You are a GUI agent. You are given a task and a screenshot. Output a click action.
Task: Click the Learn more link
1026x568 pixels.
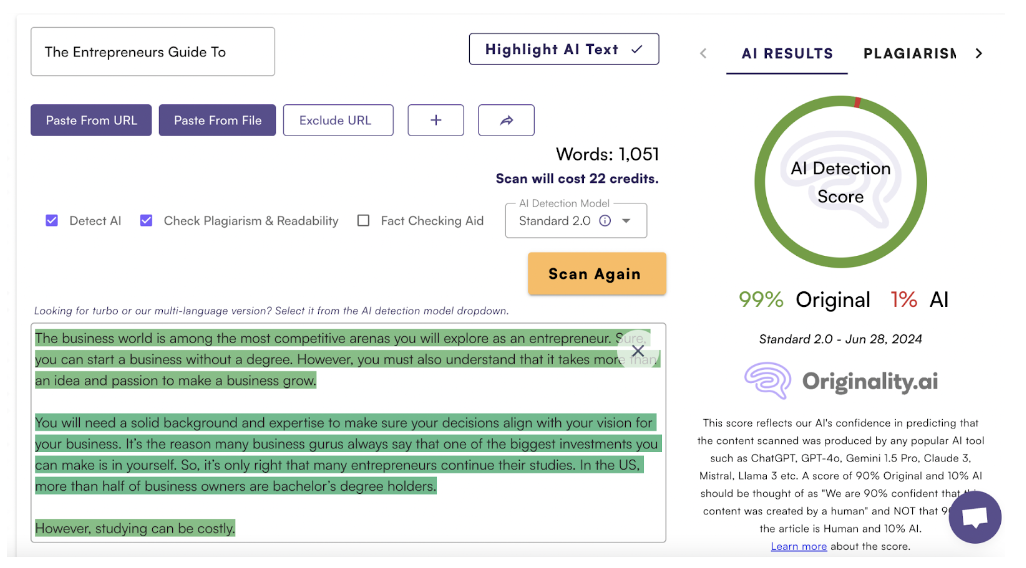(798, 546)
